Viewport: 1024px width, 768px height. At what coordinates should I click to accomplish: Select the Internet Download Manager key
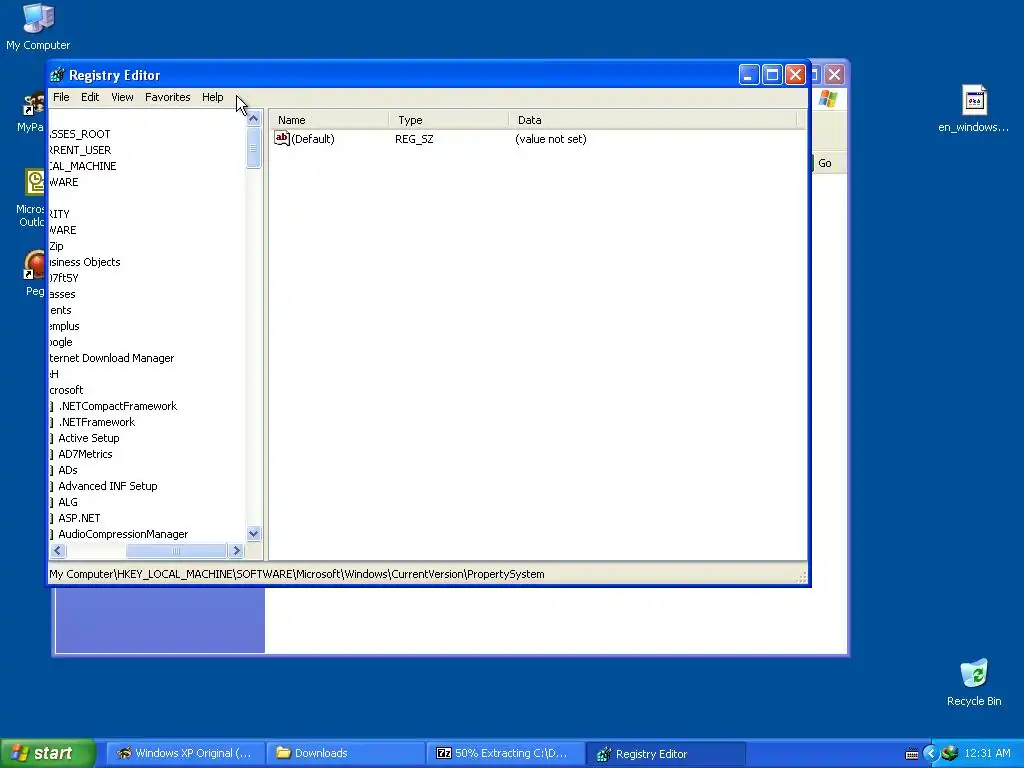[x=112, y=358]
